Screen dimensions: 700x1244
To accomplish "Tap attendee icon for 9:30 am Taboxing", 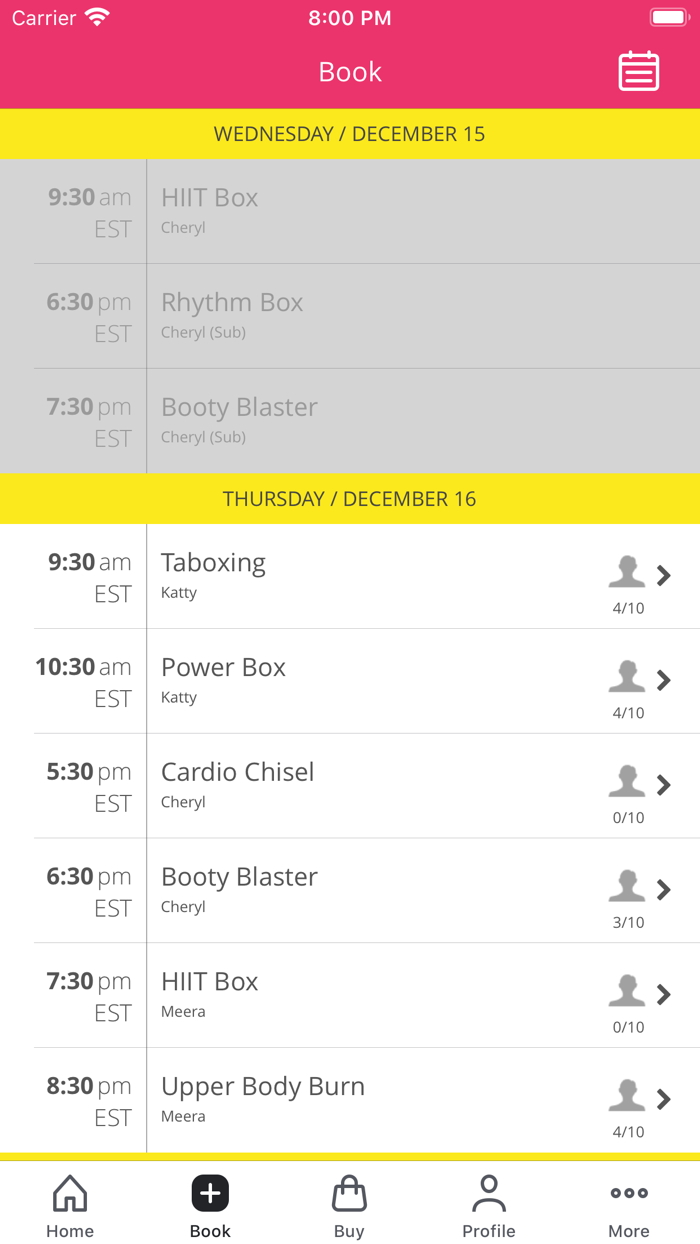I will pos(627,572).
